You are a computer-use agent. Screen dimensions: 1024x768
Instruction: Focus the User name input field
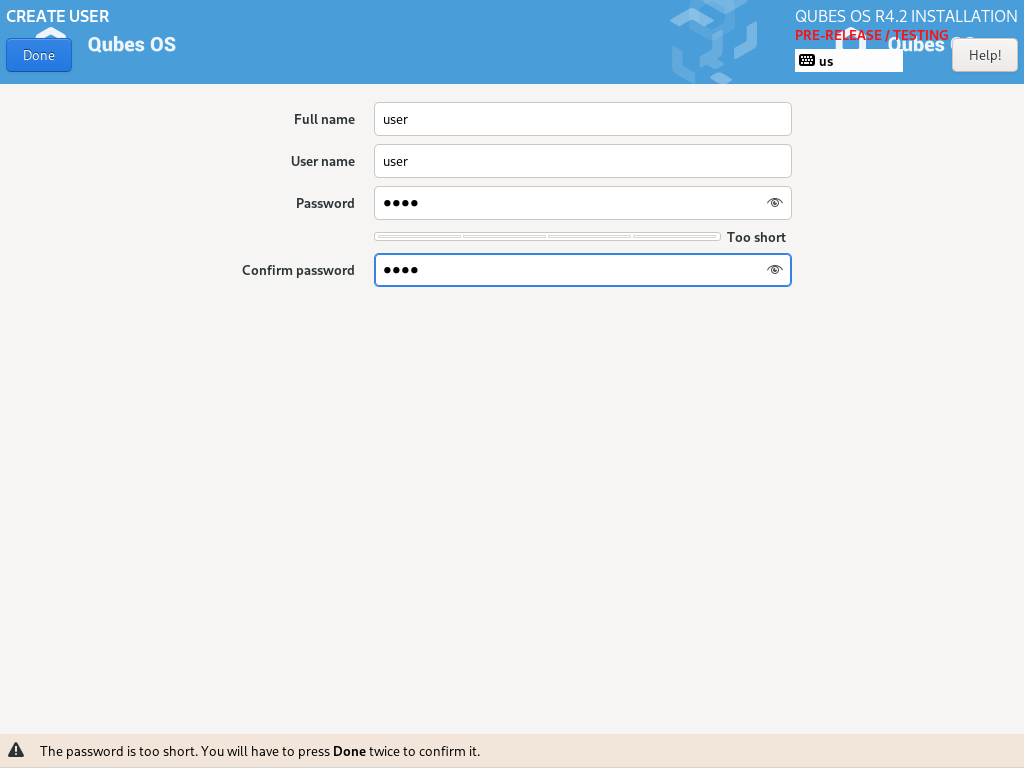click(x=582, y=161)
